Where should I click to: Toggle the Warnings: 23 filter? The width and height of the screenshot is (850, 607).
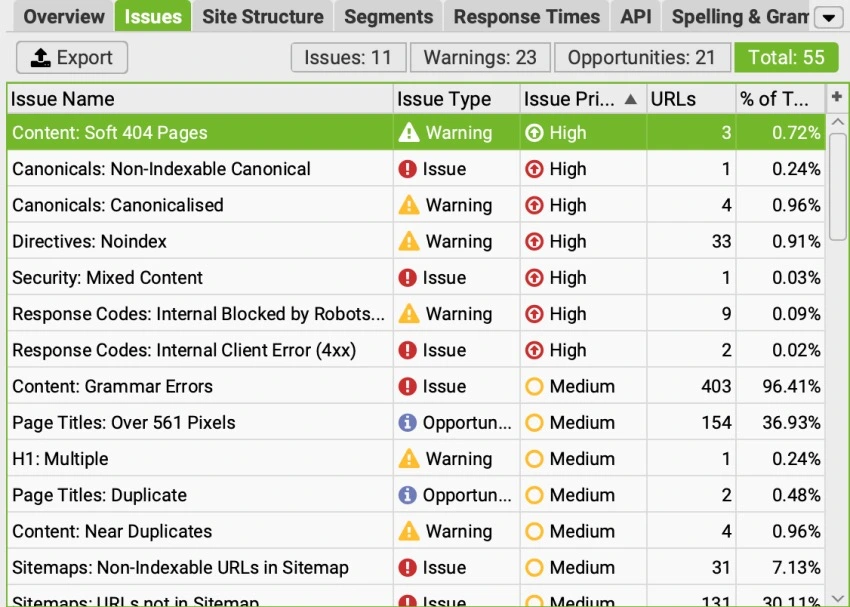tap(480, 57)
